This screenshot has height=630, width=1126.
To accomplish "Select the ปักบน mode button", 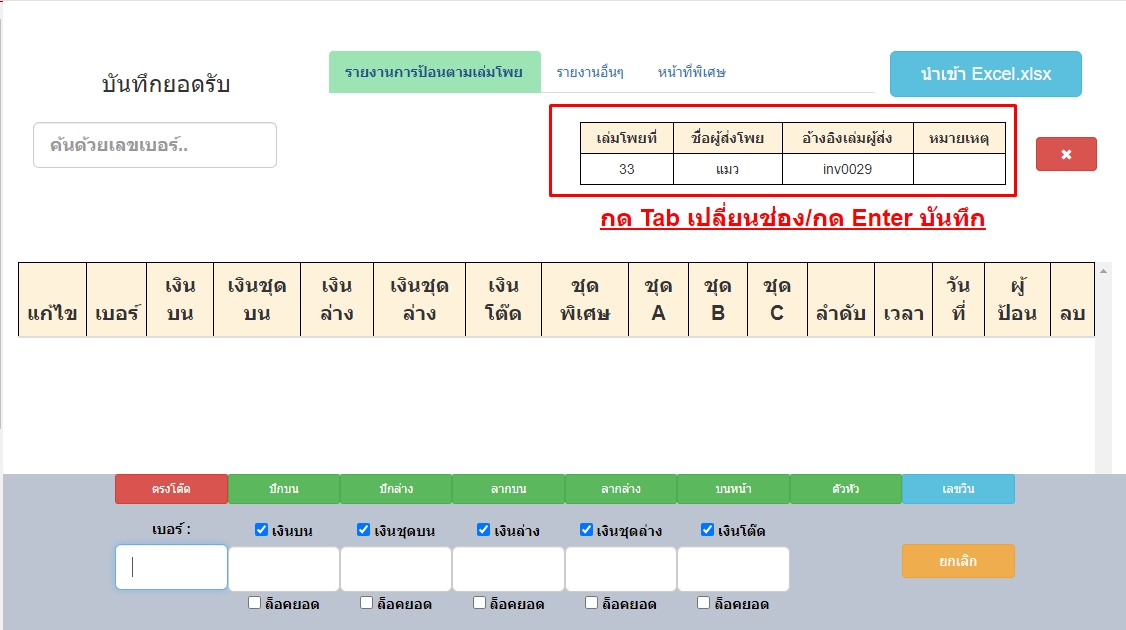I will pos(284,489).
